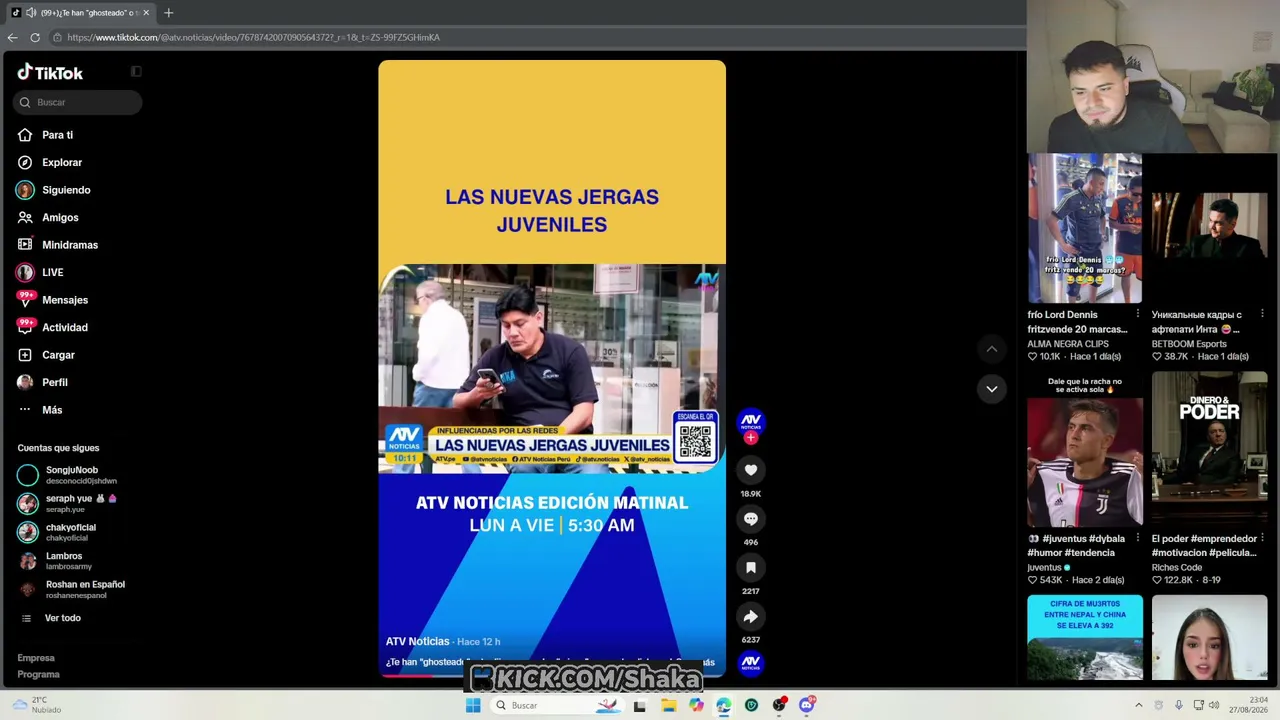Open more options for El poder video

(x=1262, y=538)
